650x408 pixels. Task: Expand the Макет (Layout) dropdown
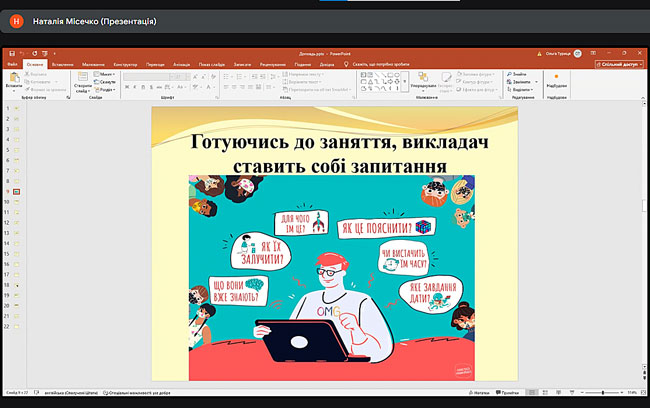pyautogui.click(x=106, y=73)
